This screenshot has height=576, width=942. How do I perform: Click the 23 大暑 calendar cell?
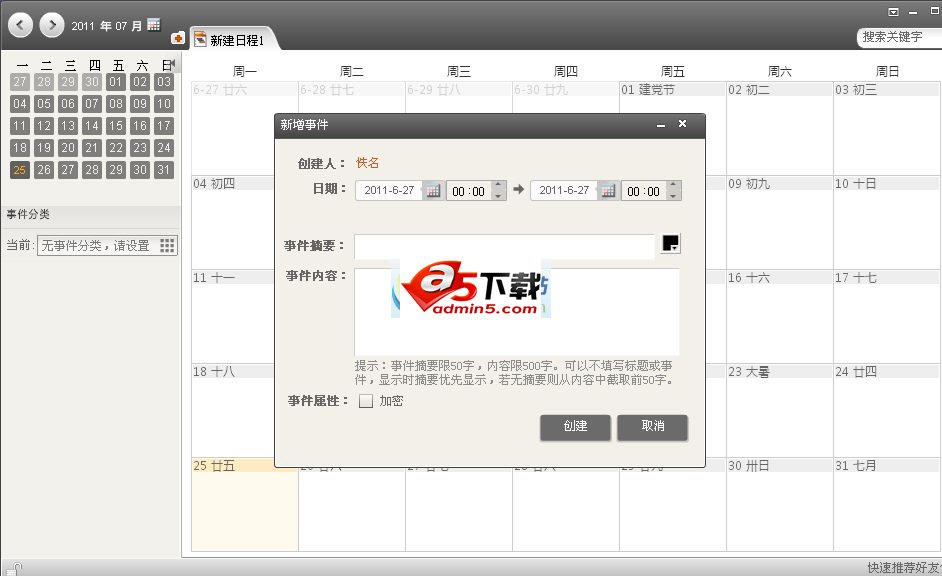[x=779, y=410]
